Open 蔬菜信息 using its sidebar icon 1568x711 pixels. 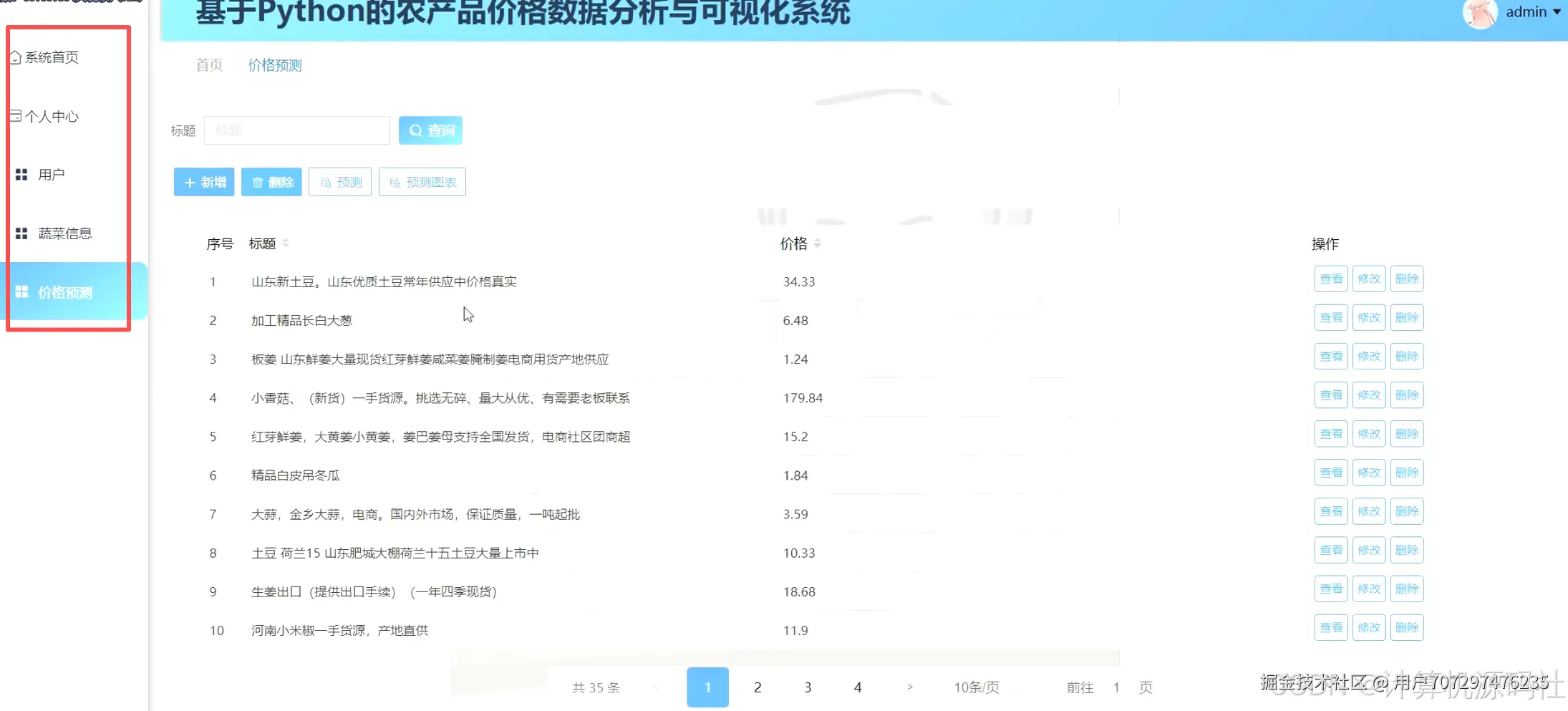click(21, 232)
